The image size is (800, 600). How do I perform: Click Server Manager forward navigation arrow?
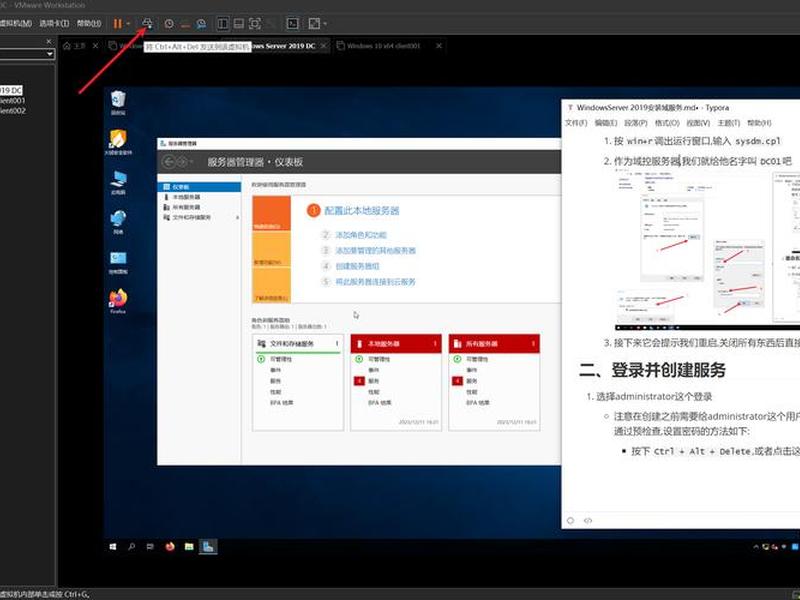(181, 162)
